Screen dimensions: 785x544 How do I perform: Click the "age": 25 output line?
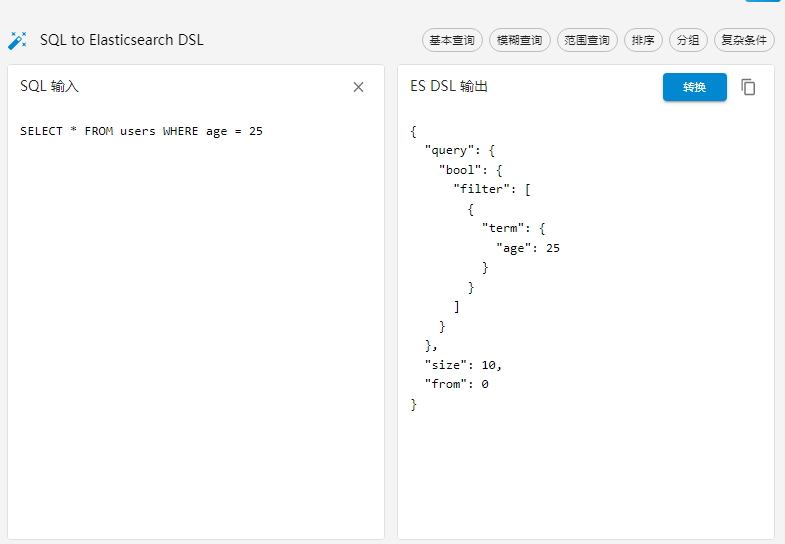click(x=527, y=248)
